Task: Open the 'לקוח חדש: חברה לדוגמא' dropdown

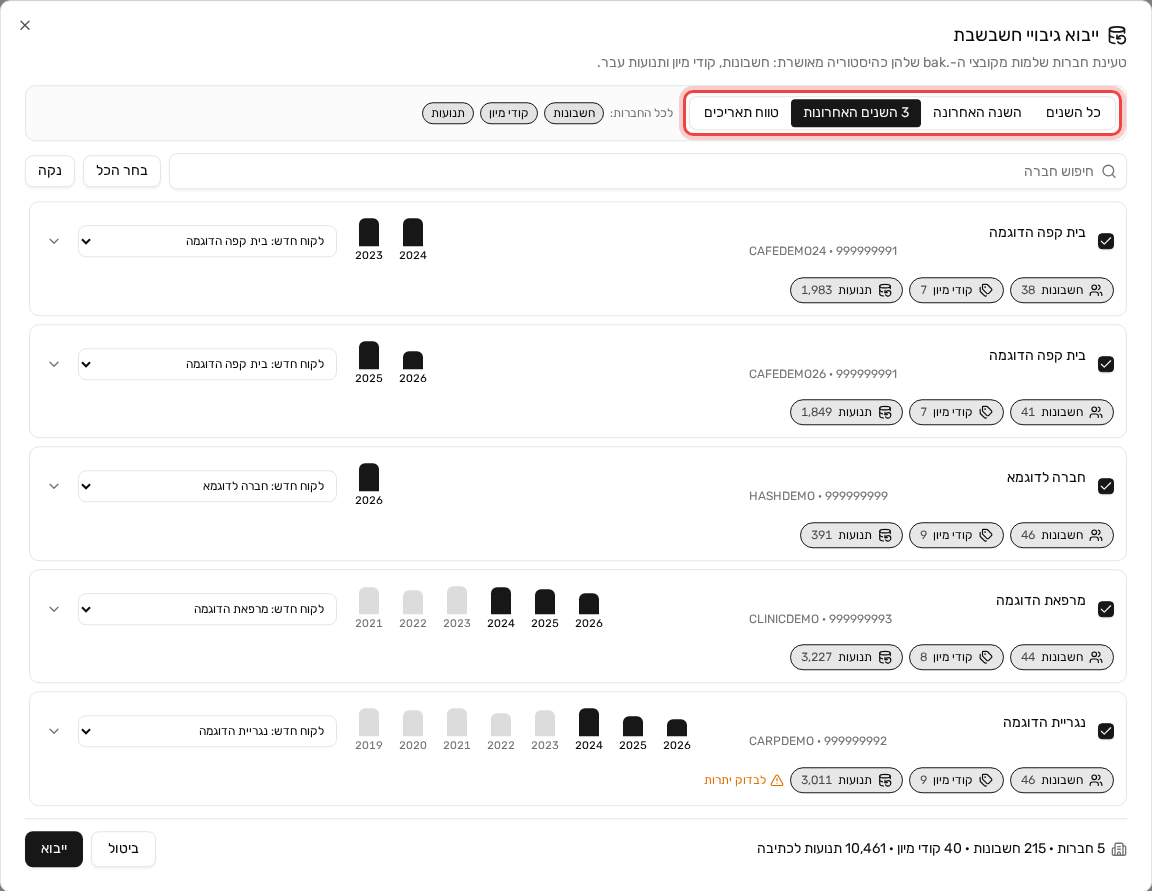Action: tap(207, 486)
